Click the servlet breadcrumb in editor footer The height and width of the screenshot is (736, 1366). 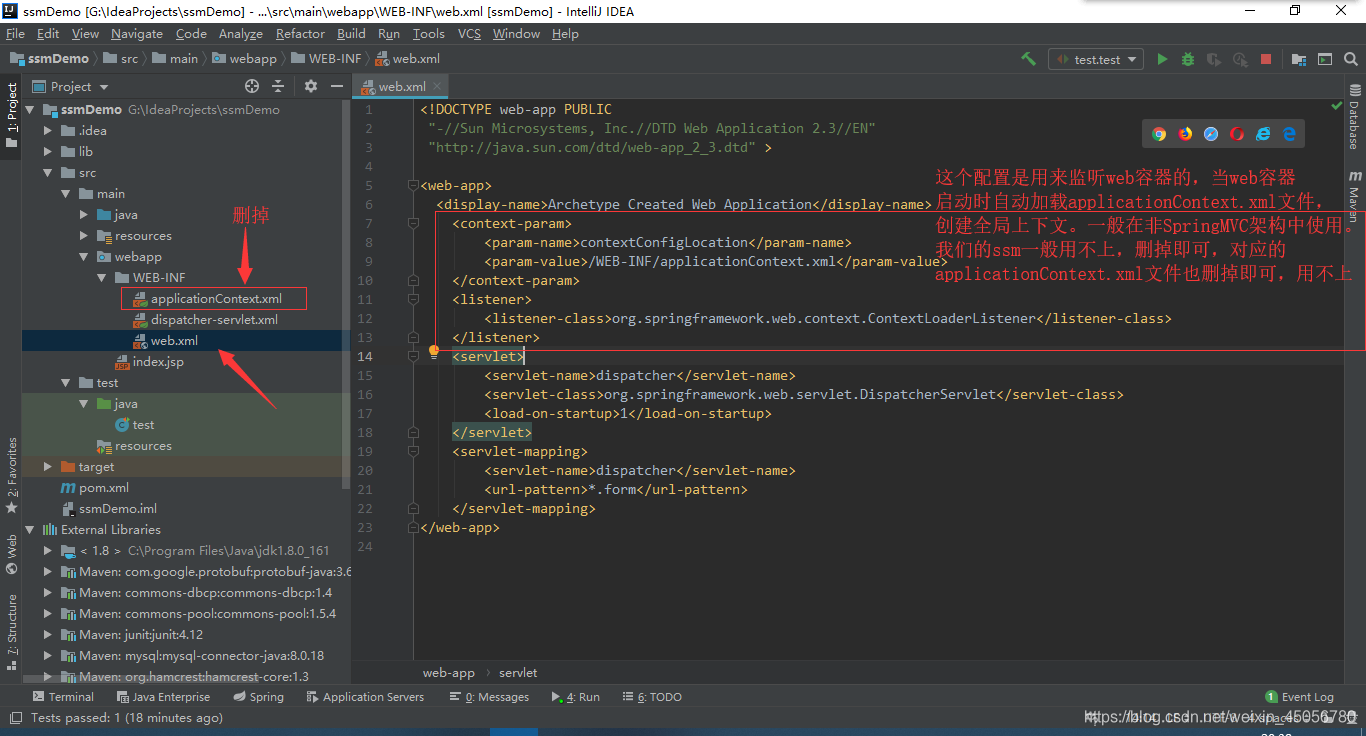tap(518, 673)
